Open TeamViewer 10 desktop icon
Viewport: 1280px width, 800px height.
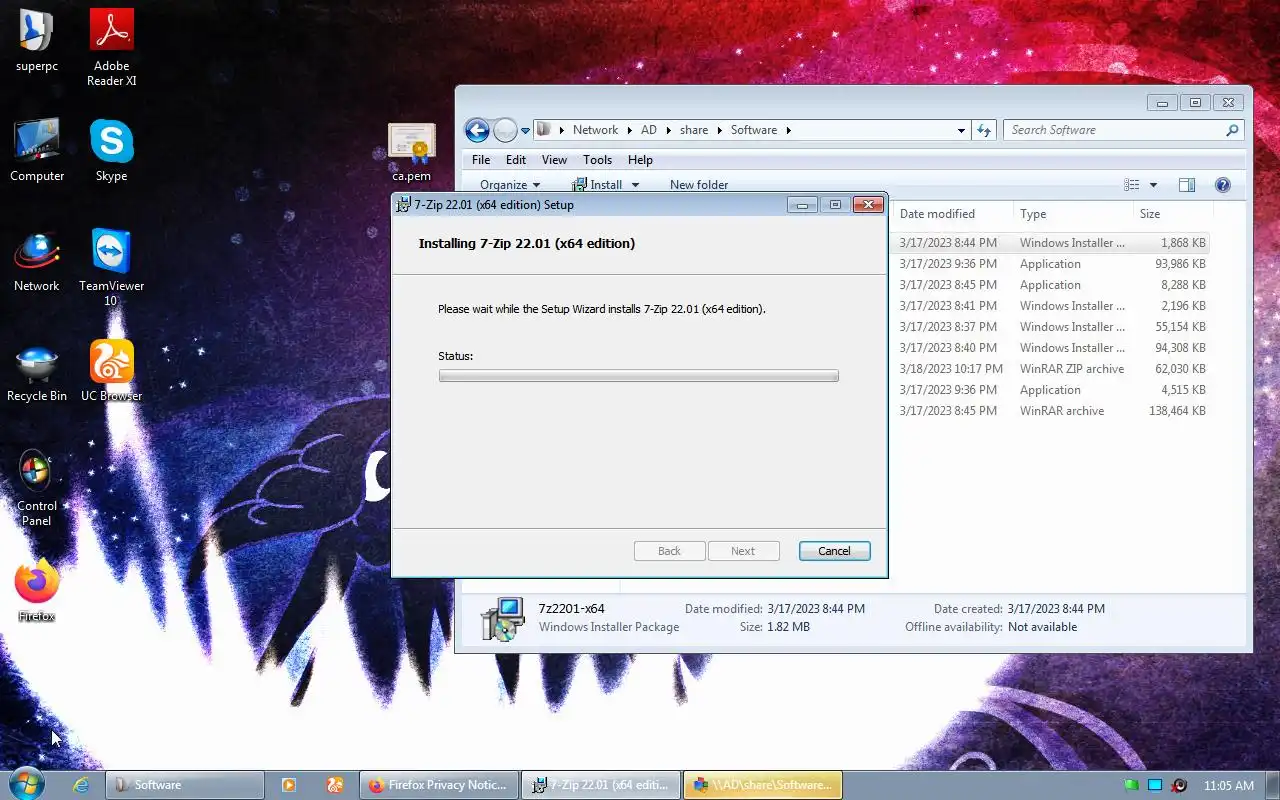click(x=112, y=266)
